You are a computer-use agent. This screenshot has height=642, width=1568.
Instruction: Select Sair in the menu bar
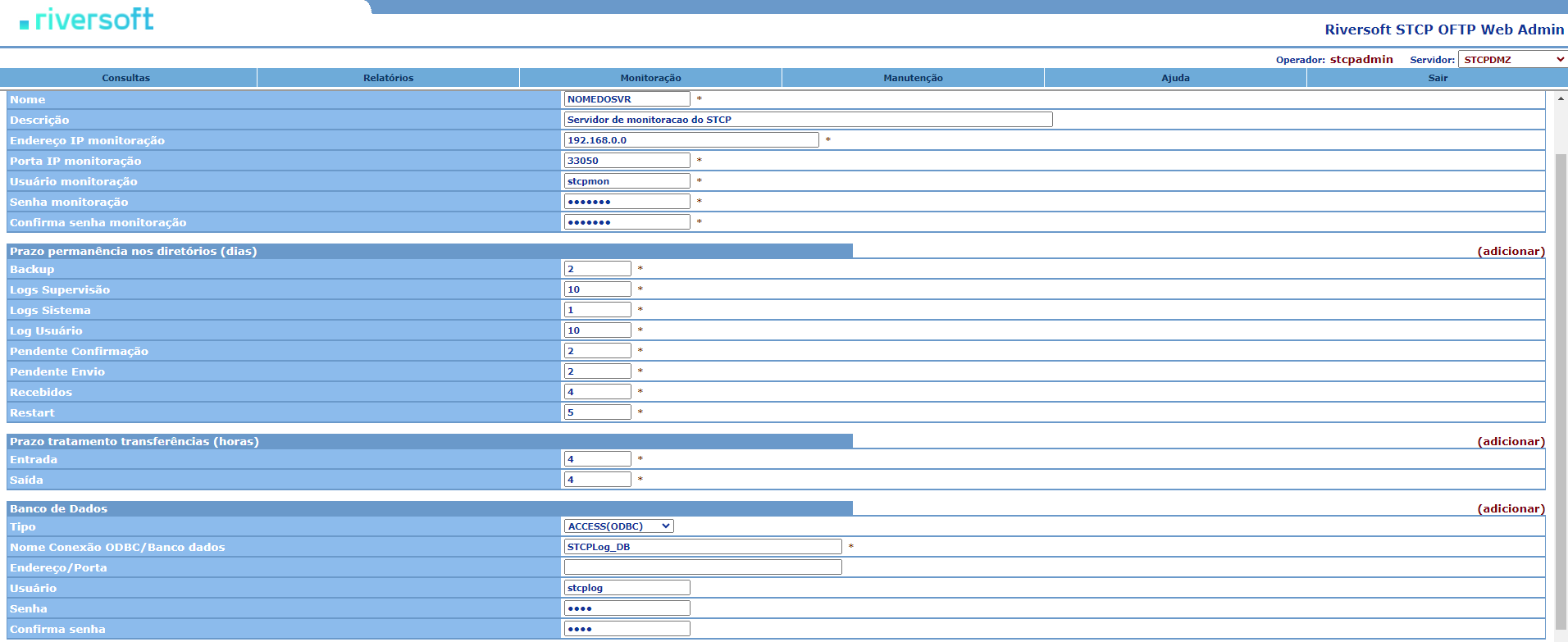tap(1438, 78)
